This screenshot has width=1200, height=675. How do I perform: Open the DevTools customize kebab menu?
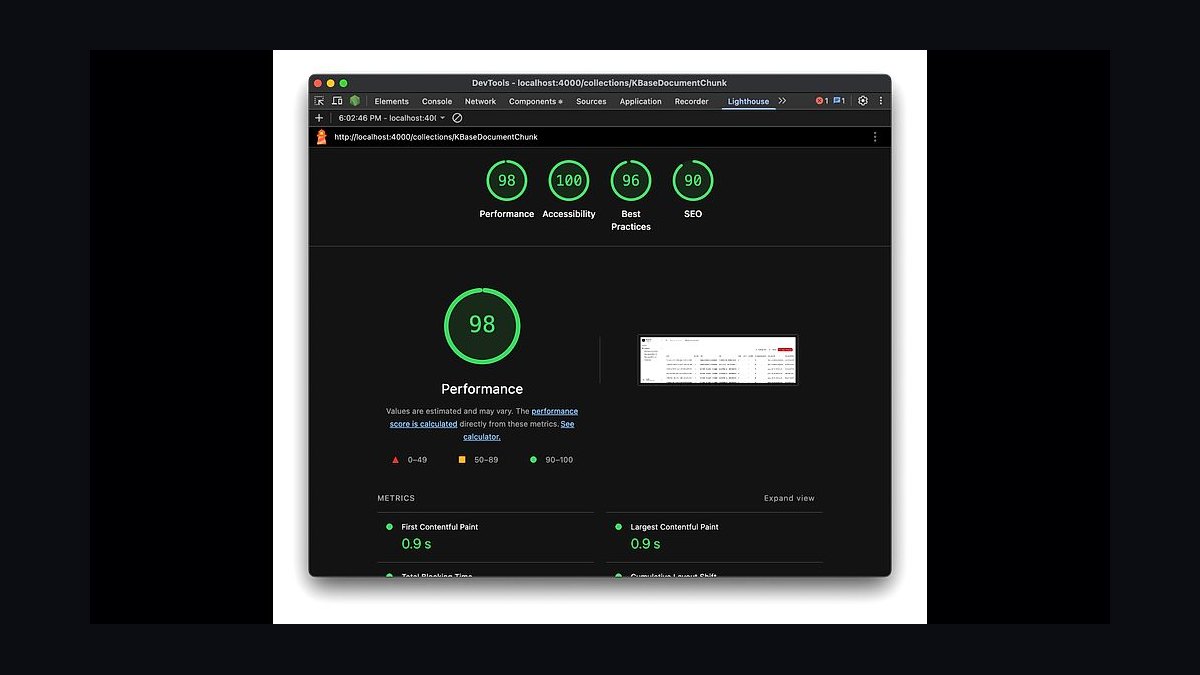tap(881, 101)
